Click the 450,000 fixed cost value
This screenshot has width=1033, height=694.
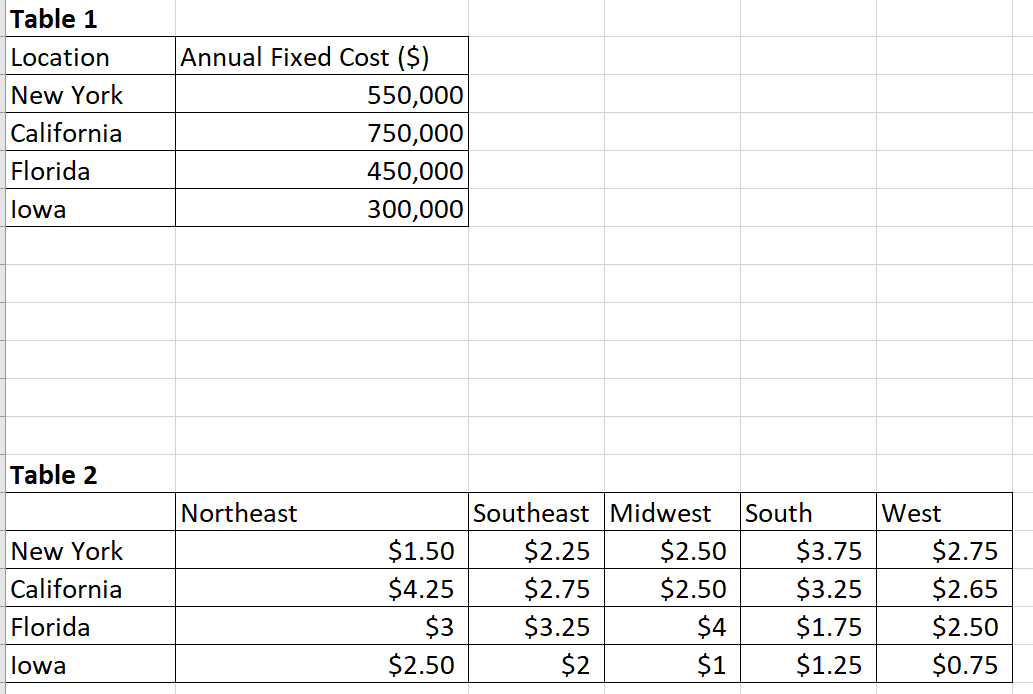(x=321, y=170)
